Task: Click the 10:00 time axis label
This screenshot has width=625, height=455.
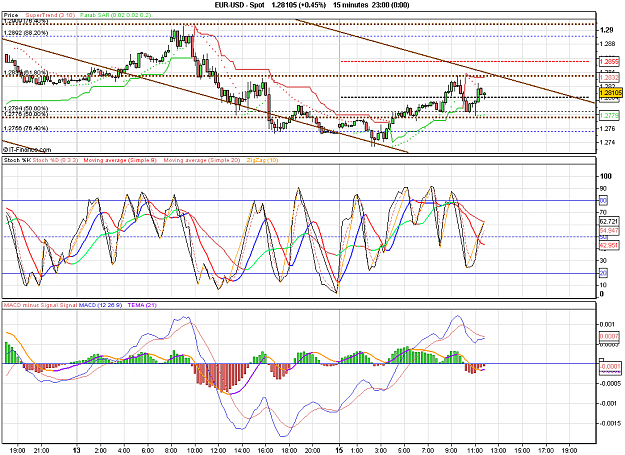Action: pos(195,451)
